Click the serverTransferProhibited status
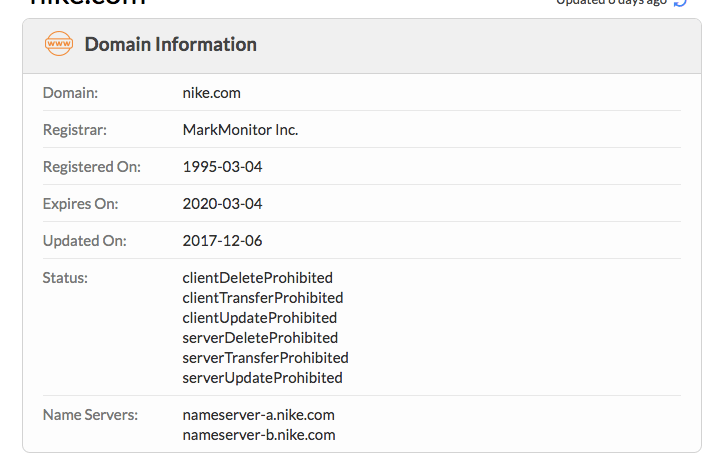The image size is (716, 463). tap(265, 358)
